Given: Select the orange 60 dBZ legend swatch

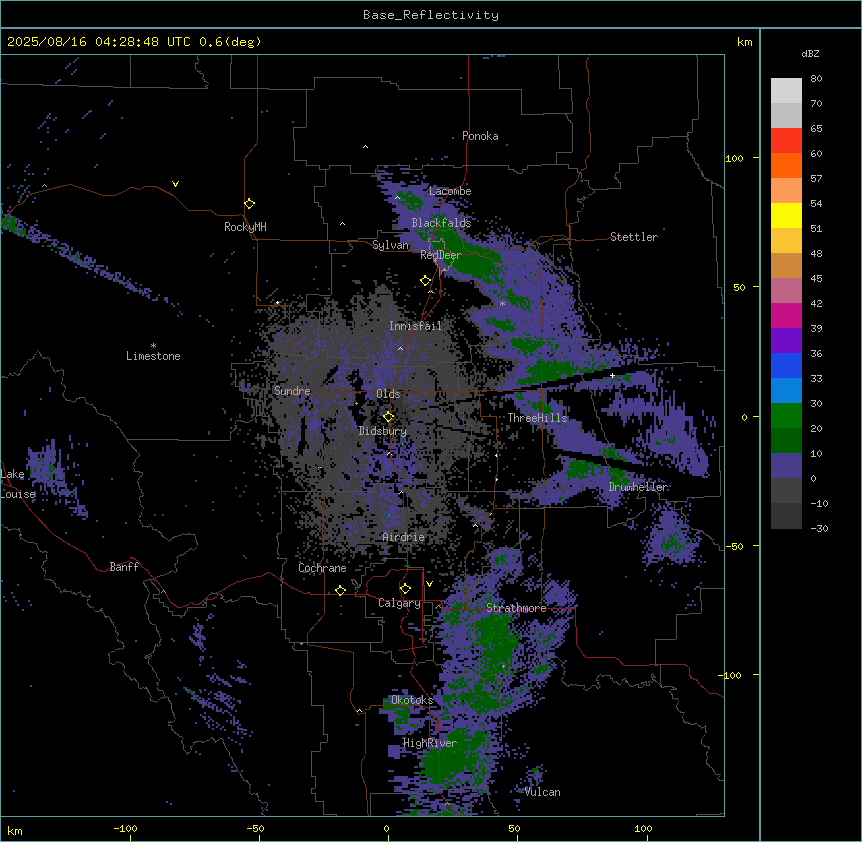Looking at the screenshot, I should pos(786,165).
